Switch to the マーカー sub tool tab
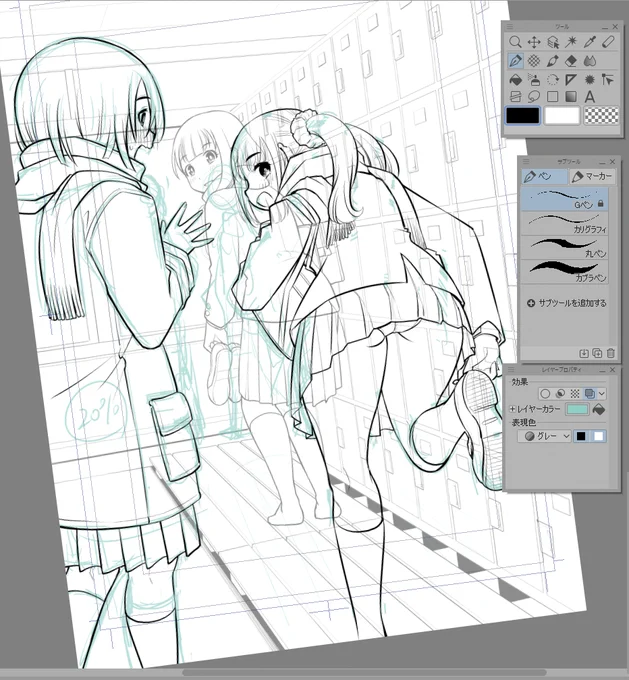The width and height of the screenshot is (629, 680). click(x=592, y=177)
